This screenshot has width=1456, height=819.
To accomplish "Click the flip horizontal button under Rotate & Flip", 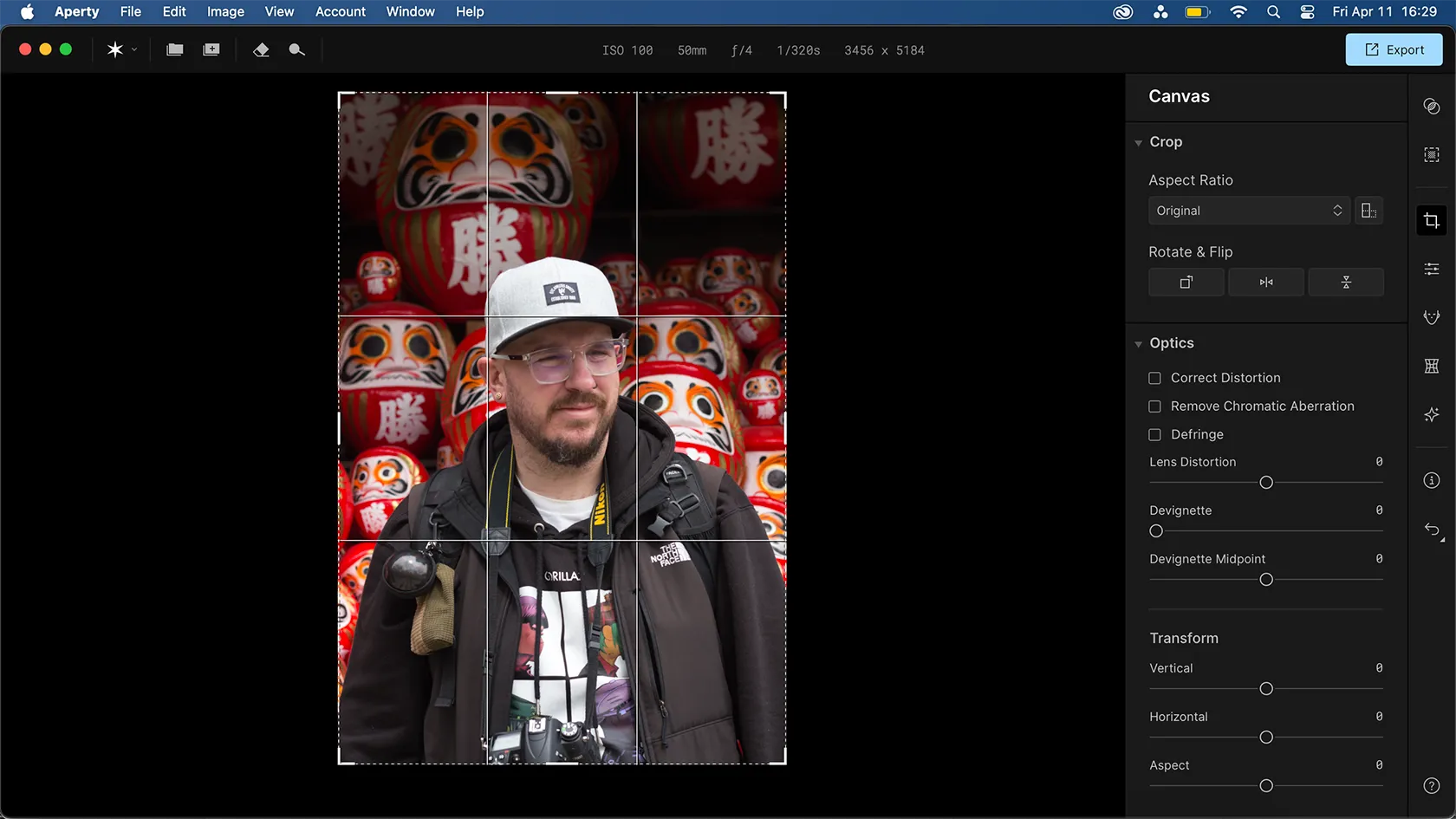I will tap(1265, 282).
